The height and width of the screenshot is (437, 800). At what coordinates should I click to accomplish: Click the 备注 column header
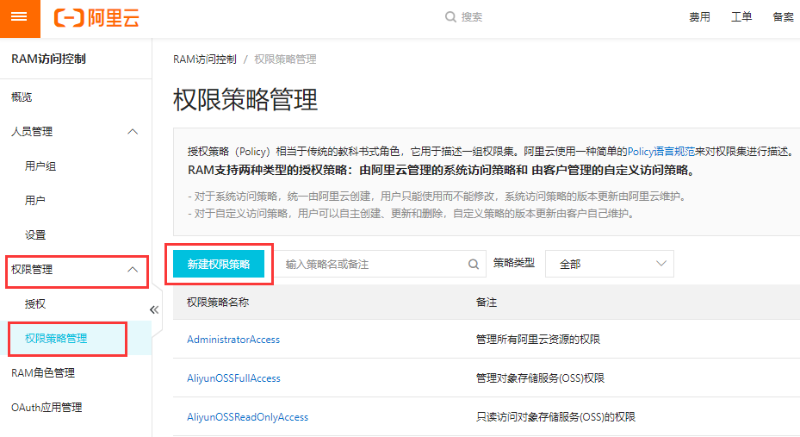[x=486, y=302]
